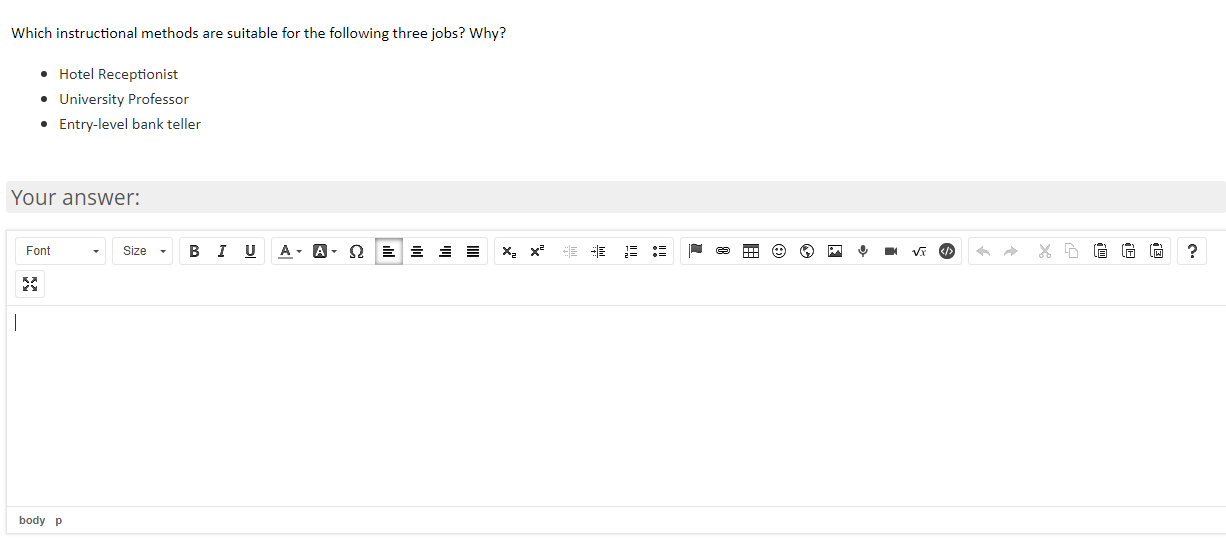This screenshot has width=1226, height=545.
Task: Maximize the editor to fullscreen
Action: pyautogui.click(x=30, y=285)
